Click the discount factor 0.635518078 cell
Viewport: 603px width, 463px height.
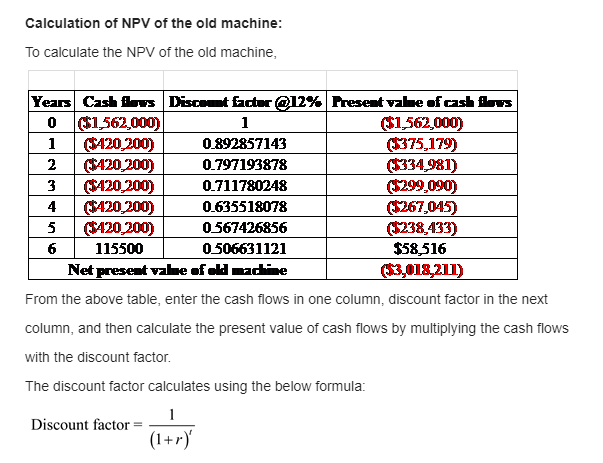pos(245,207)
